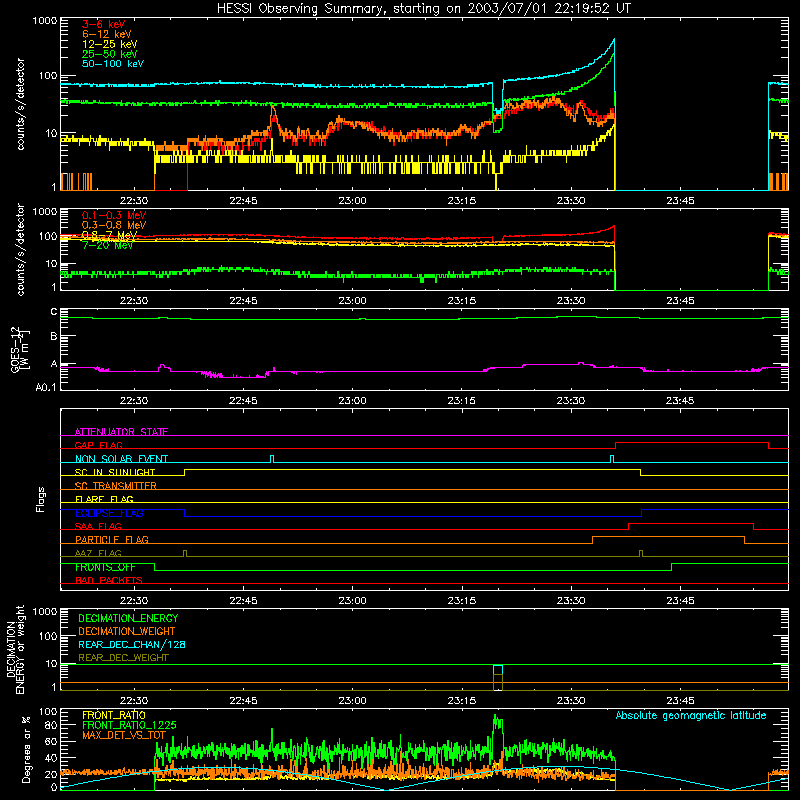Click the B class tick label
This screenshot has width=800, height=800.
(x=54, y=337)
